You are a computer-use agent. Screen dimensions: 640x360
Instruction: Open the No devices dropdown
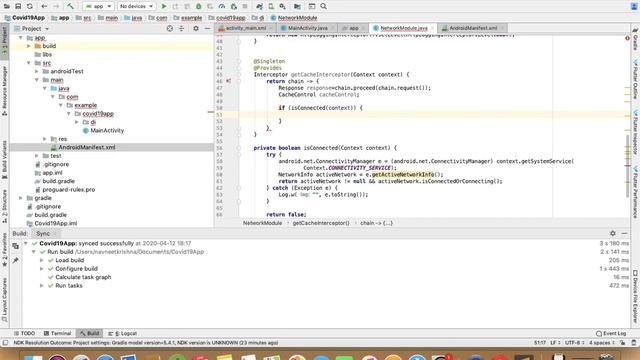[x=136, y=6]
